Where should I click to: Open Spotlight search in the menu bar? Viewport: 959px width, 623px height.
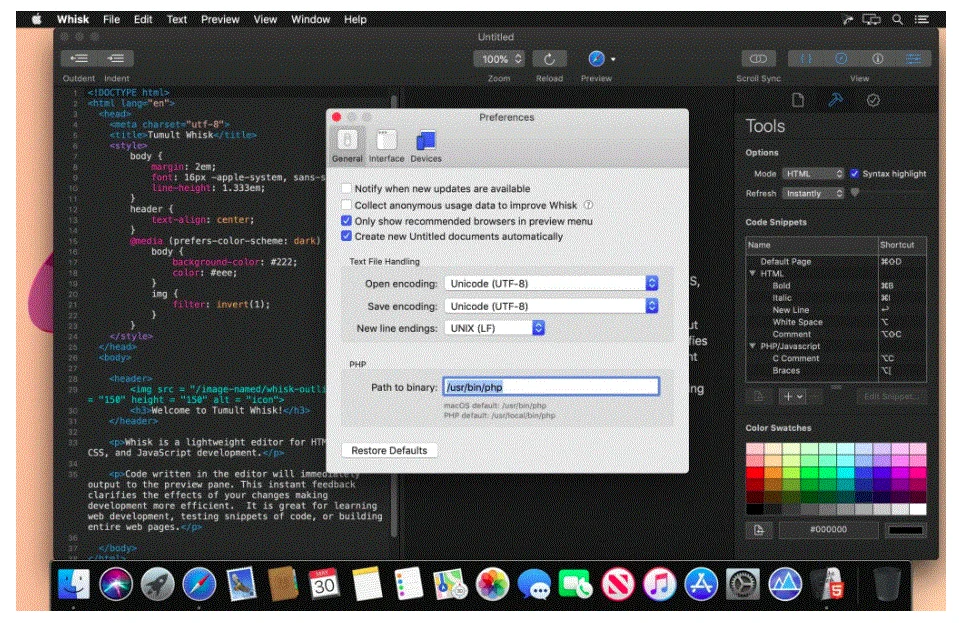click(897, 20)
